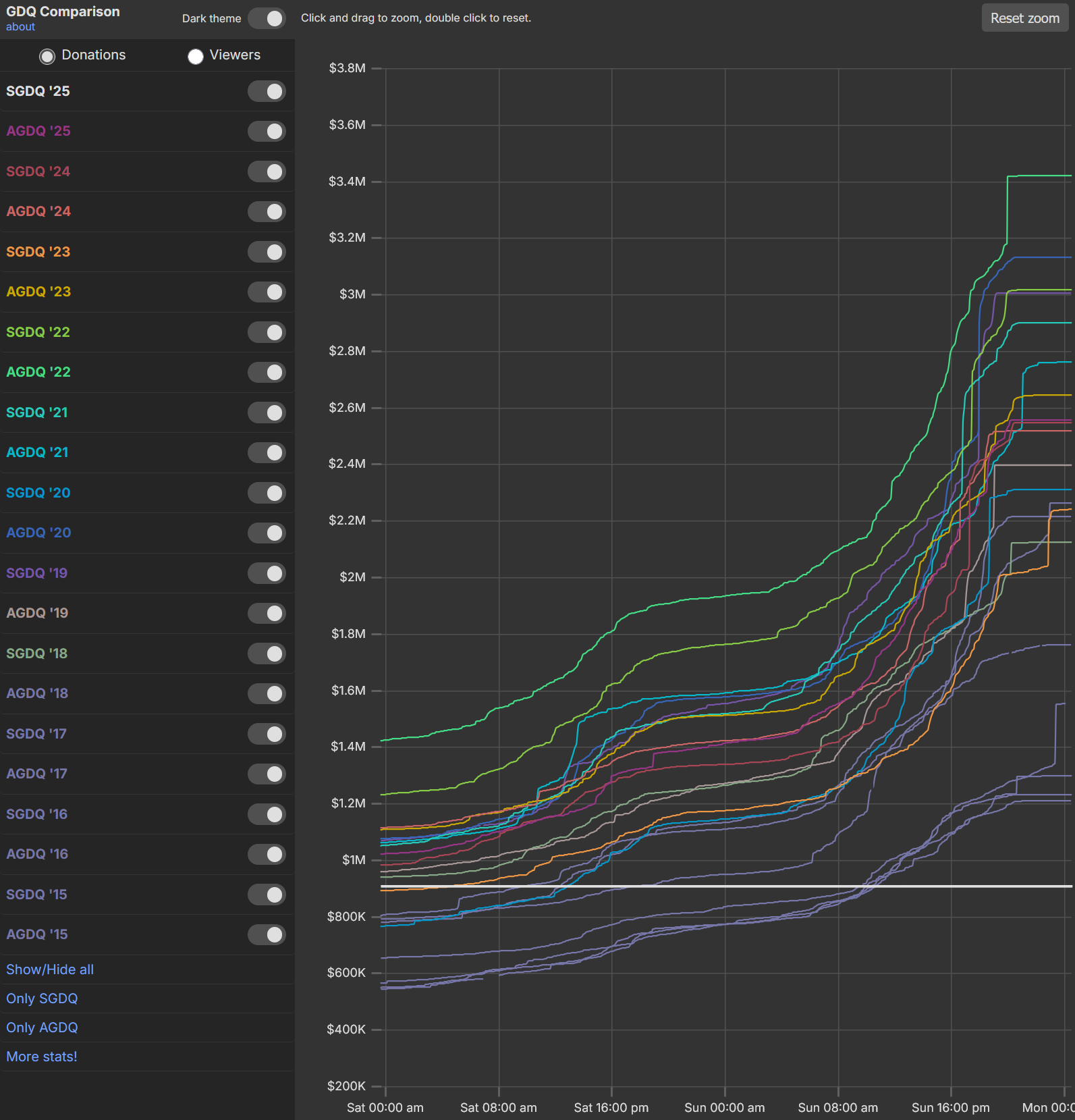The height and width of the screenshot is (1120, 1075).
Task: Click the Sat 00:00 am axis label
Action: (x=385, y=1108)
